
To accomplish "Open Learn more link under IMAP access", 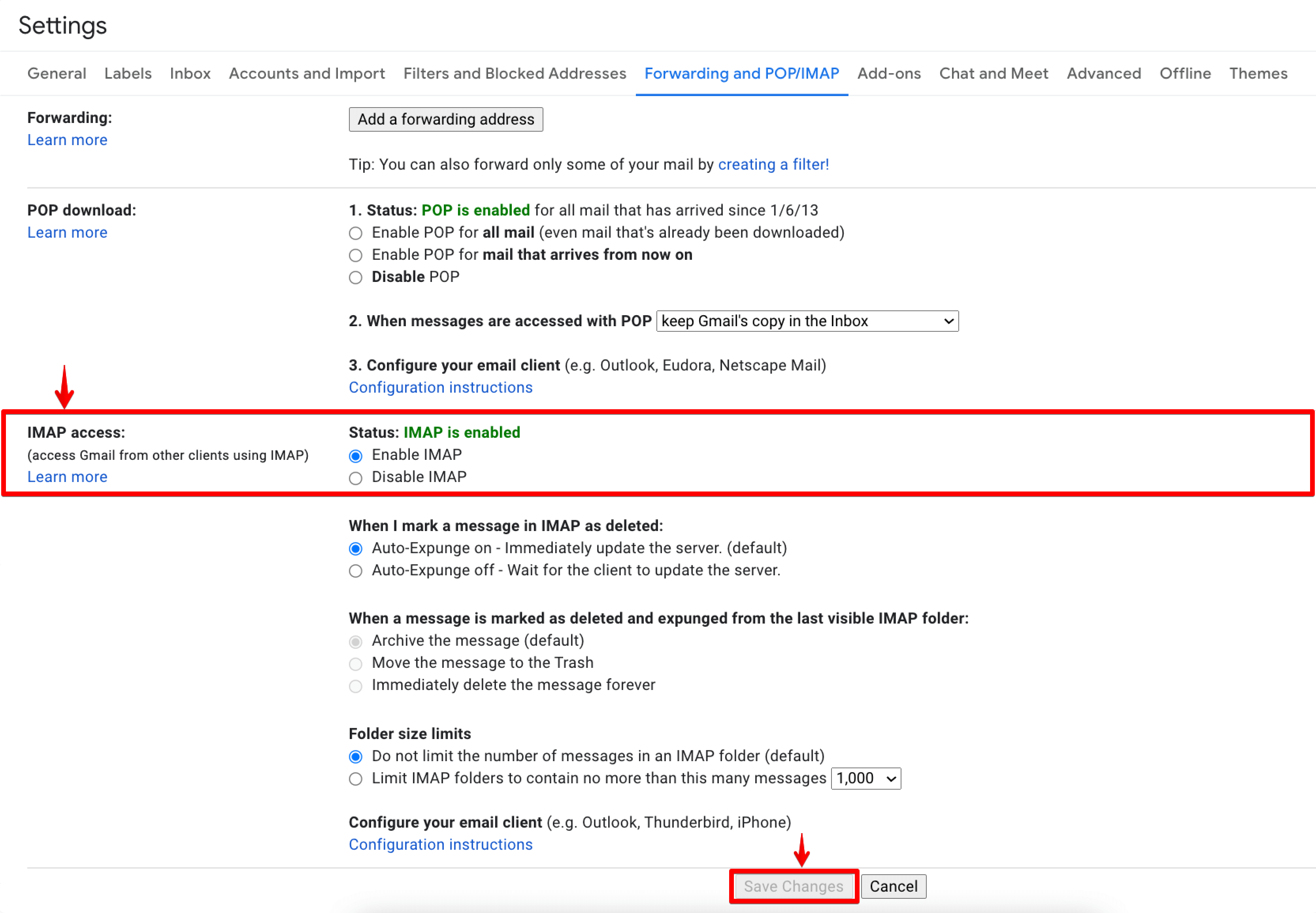I will click(x=68, y=476).
